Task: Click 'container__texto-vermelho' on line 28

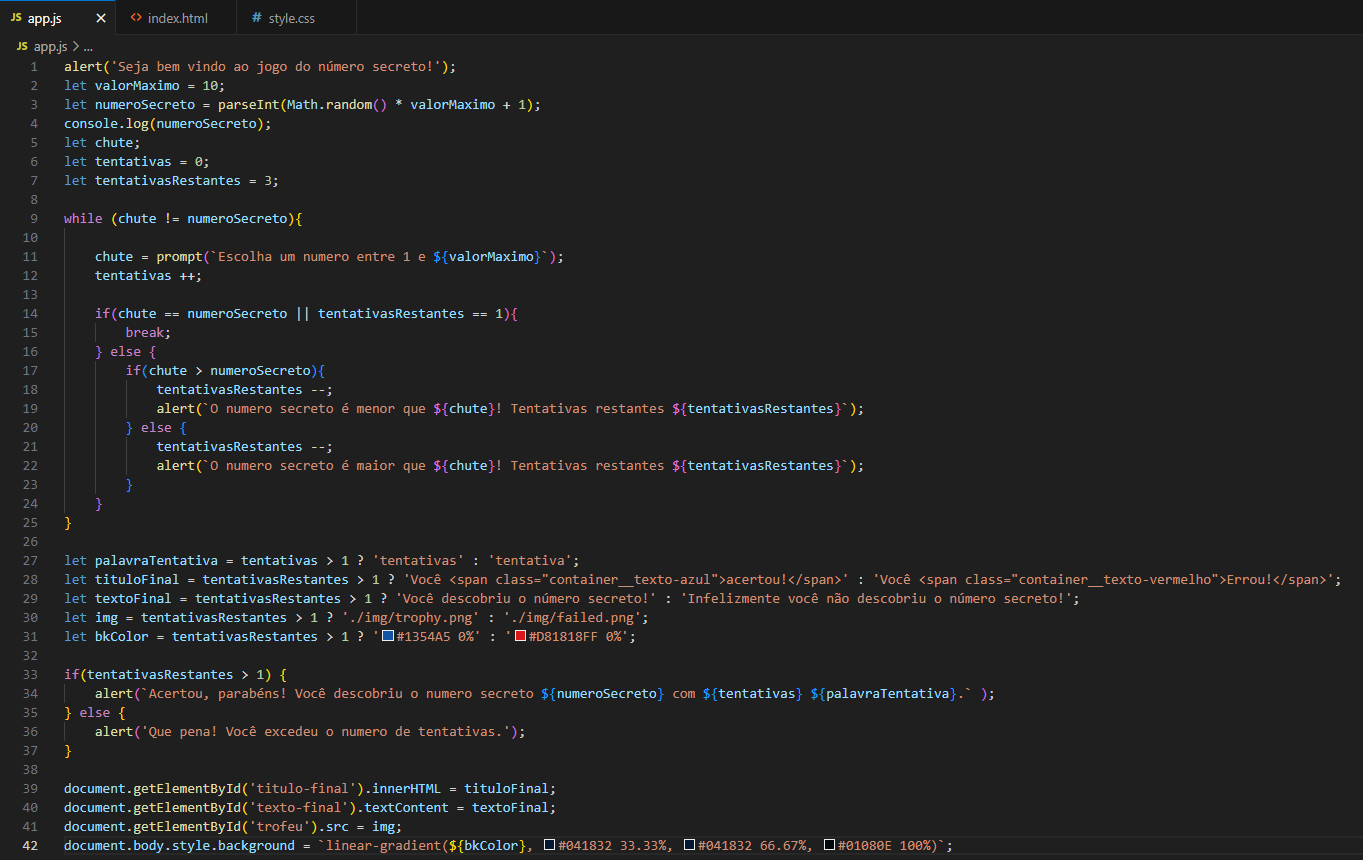Action: pos(1112,579)
